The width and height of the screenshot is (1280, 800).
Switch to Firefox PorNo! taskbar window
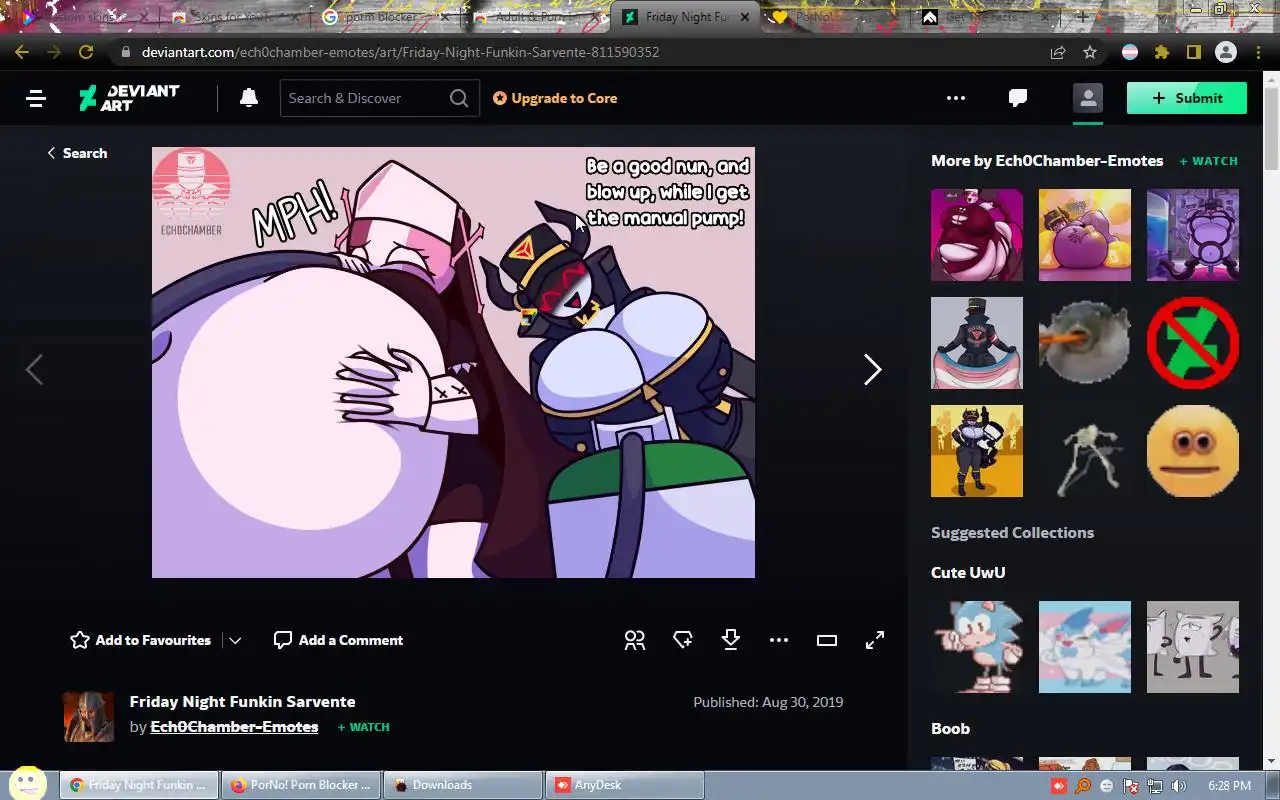[x=301, y=785]
